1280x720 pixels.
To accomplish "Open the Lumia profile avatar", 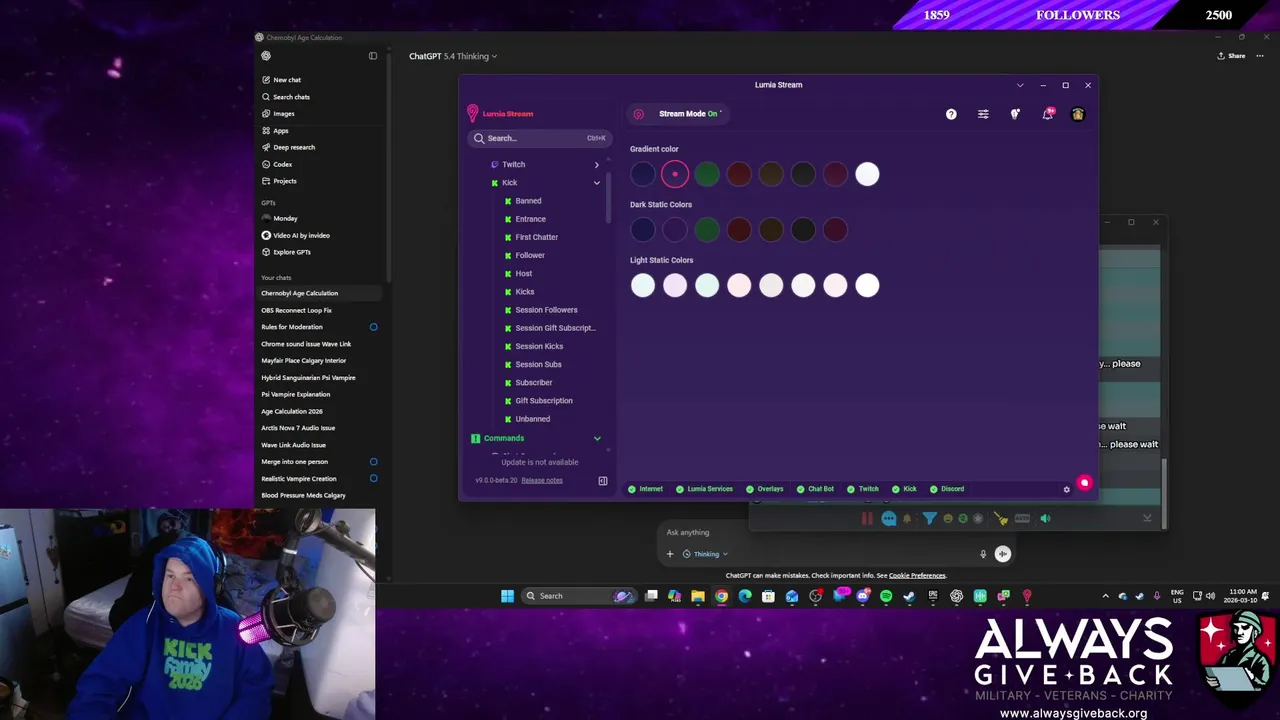I will (x=1078, y=114).
